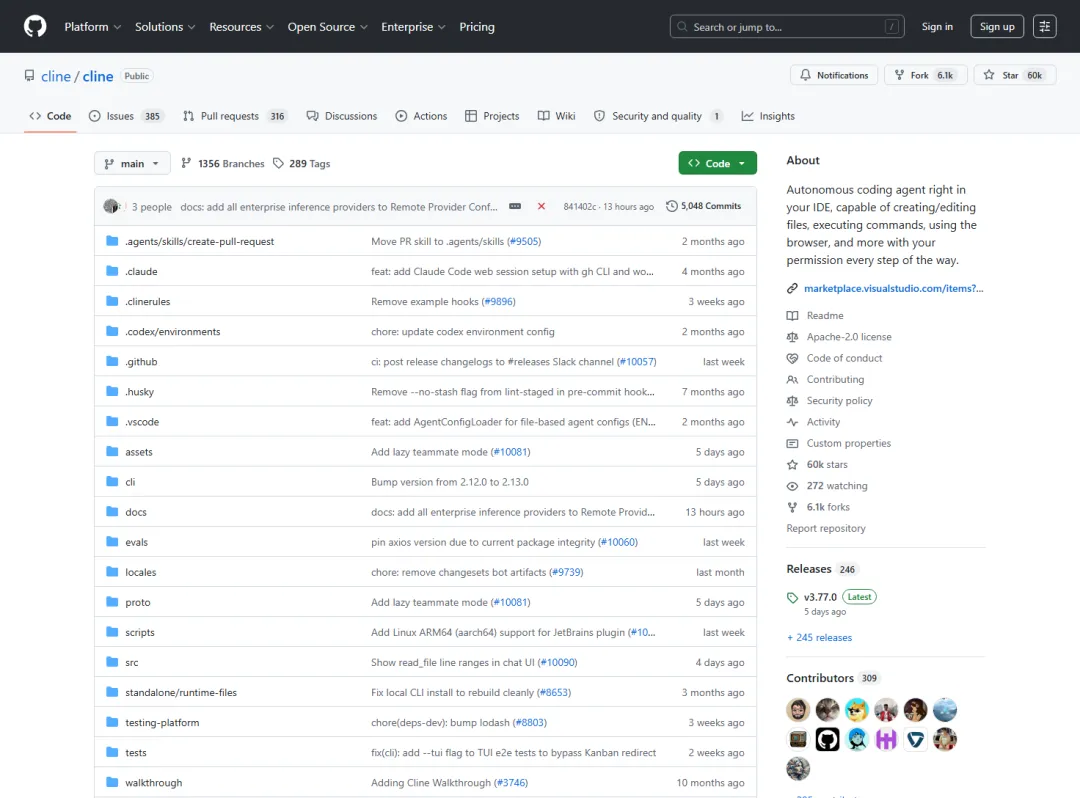Click the folder icon for .claude
This screenshot has height=798, width=1080.
click(x=112, y=271)
